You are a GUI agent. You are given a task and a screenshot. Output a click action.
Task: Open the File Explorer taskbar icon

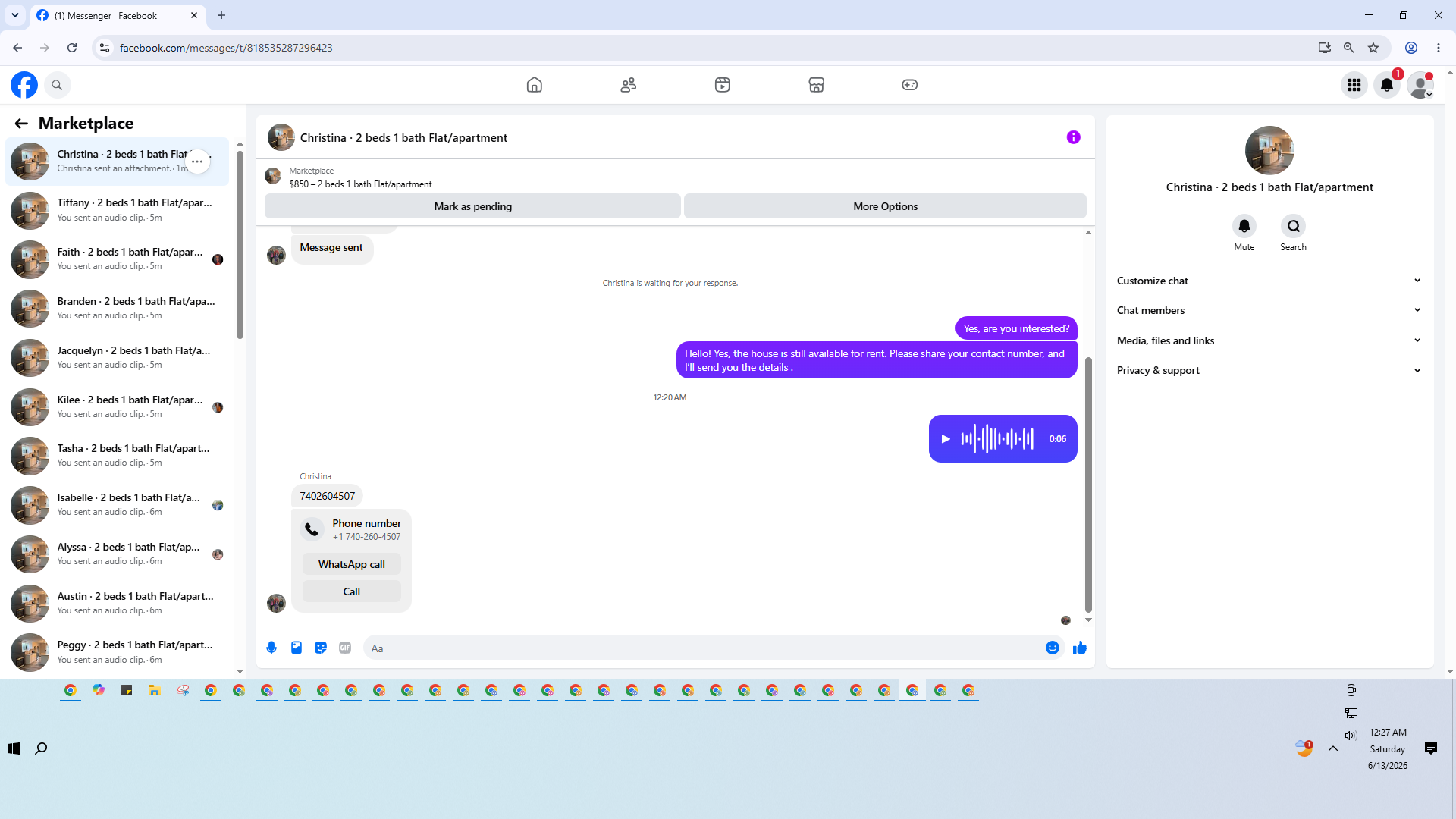pos(155,690)
